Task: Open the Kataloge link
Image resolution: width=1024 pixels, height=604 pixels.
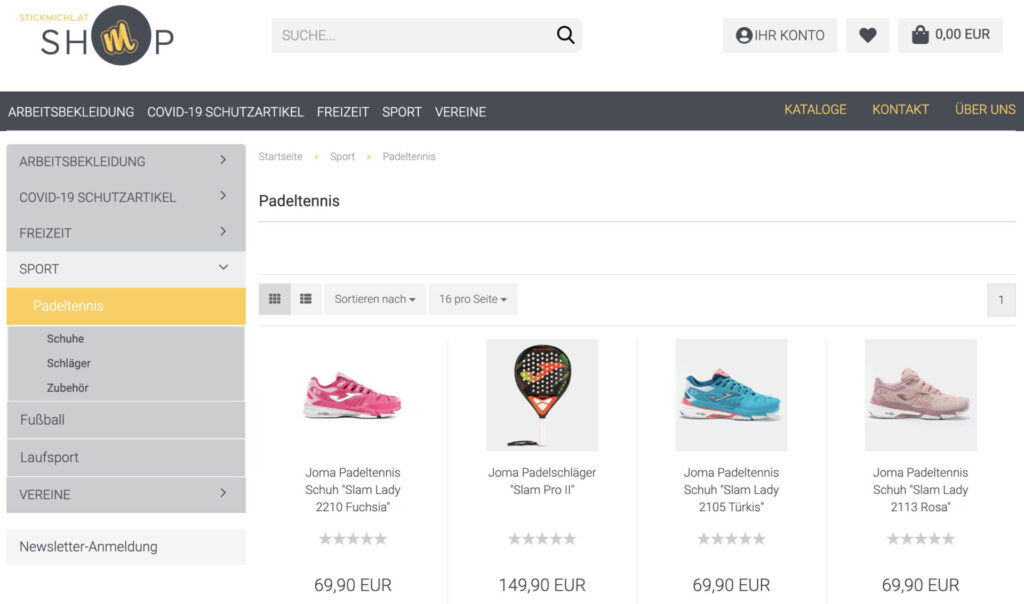Action: (815, 110)
